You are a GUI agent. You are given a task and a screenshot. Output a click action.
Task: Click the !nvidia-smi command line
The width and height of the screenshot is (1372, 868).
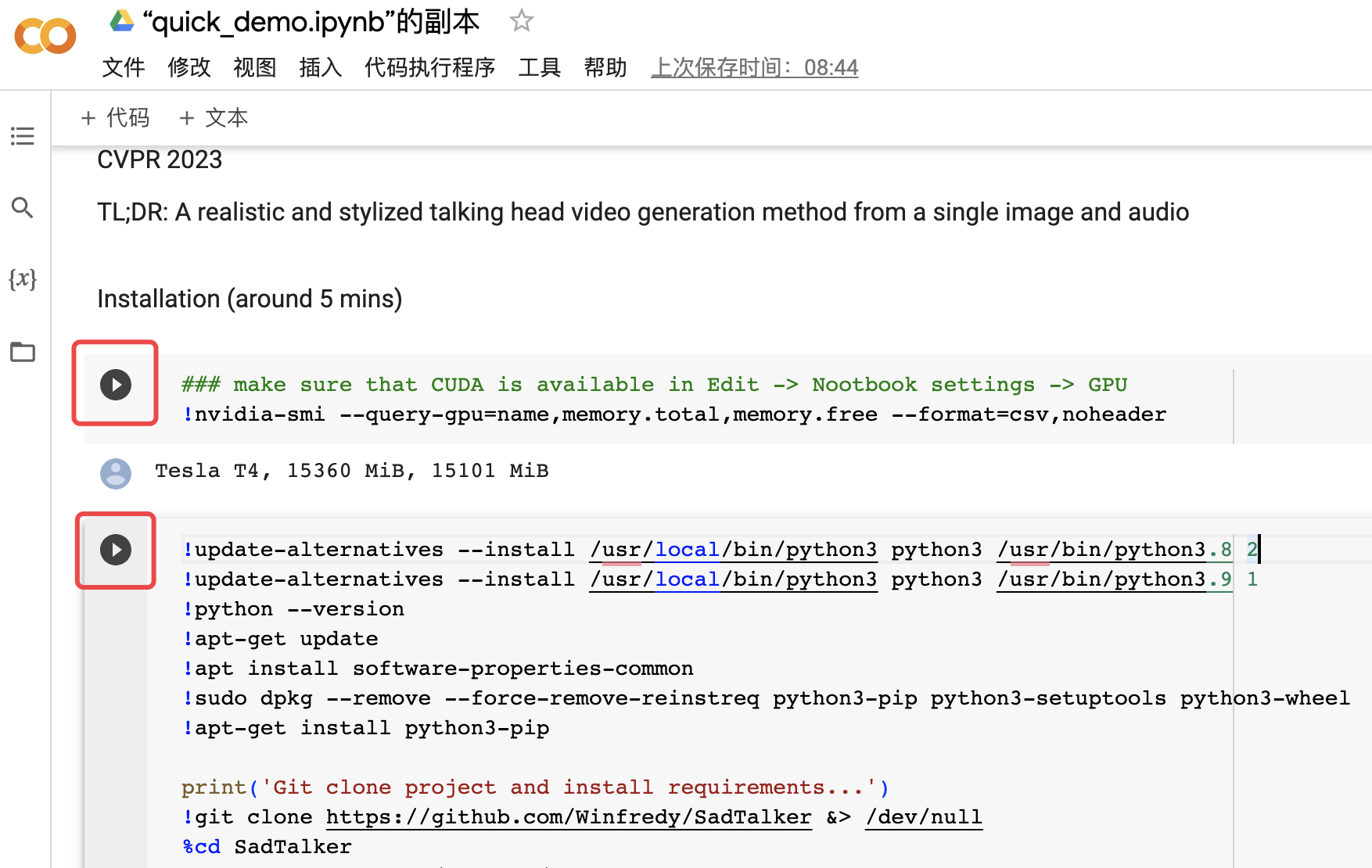(674, 414)
